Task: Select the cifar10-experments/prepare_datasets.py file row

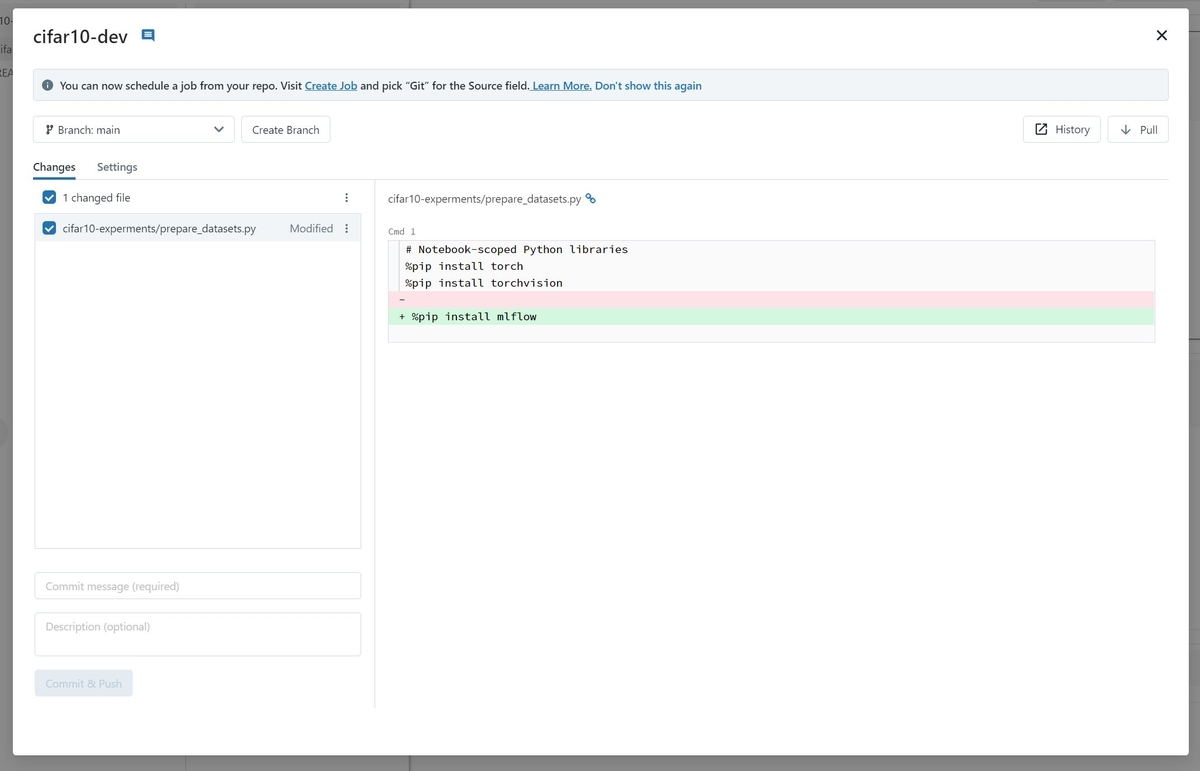Action: coord(198,228)
